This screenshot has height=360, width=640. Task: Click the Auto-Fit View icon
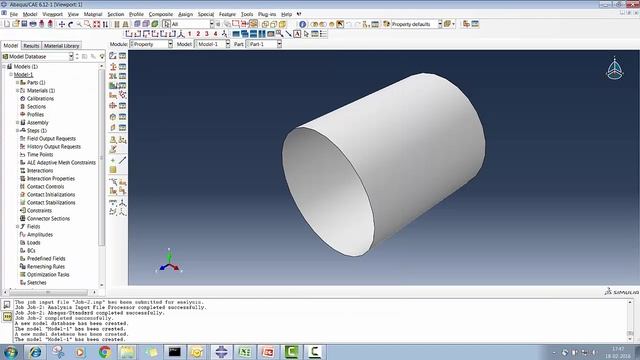point(96,24)
